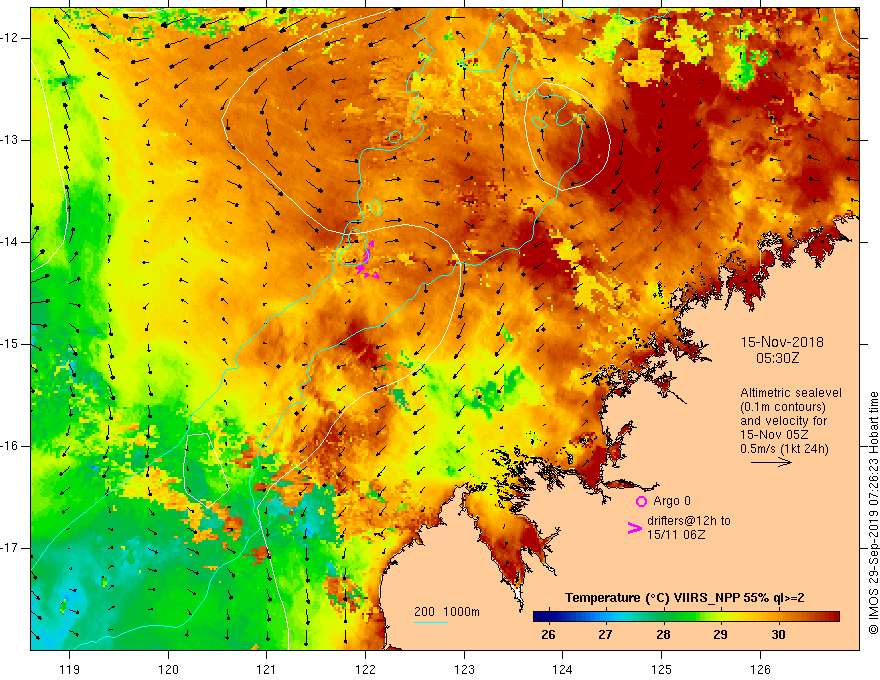The height and width of the screenshot is (680, 880).
Task: Select the '05:30Z' time label
Action: [778, 357]
